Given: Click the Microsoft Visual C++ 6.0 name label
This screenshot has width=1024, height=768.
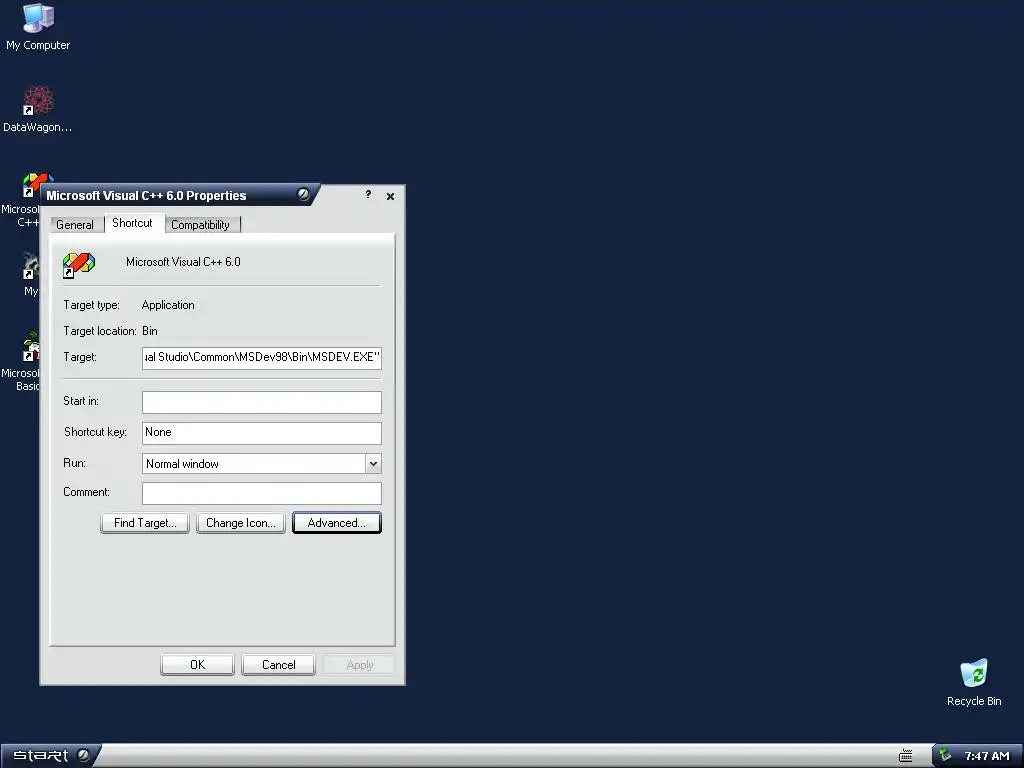Looking at the screenshot, I should click(183, 262).
